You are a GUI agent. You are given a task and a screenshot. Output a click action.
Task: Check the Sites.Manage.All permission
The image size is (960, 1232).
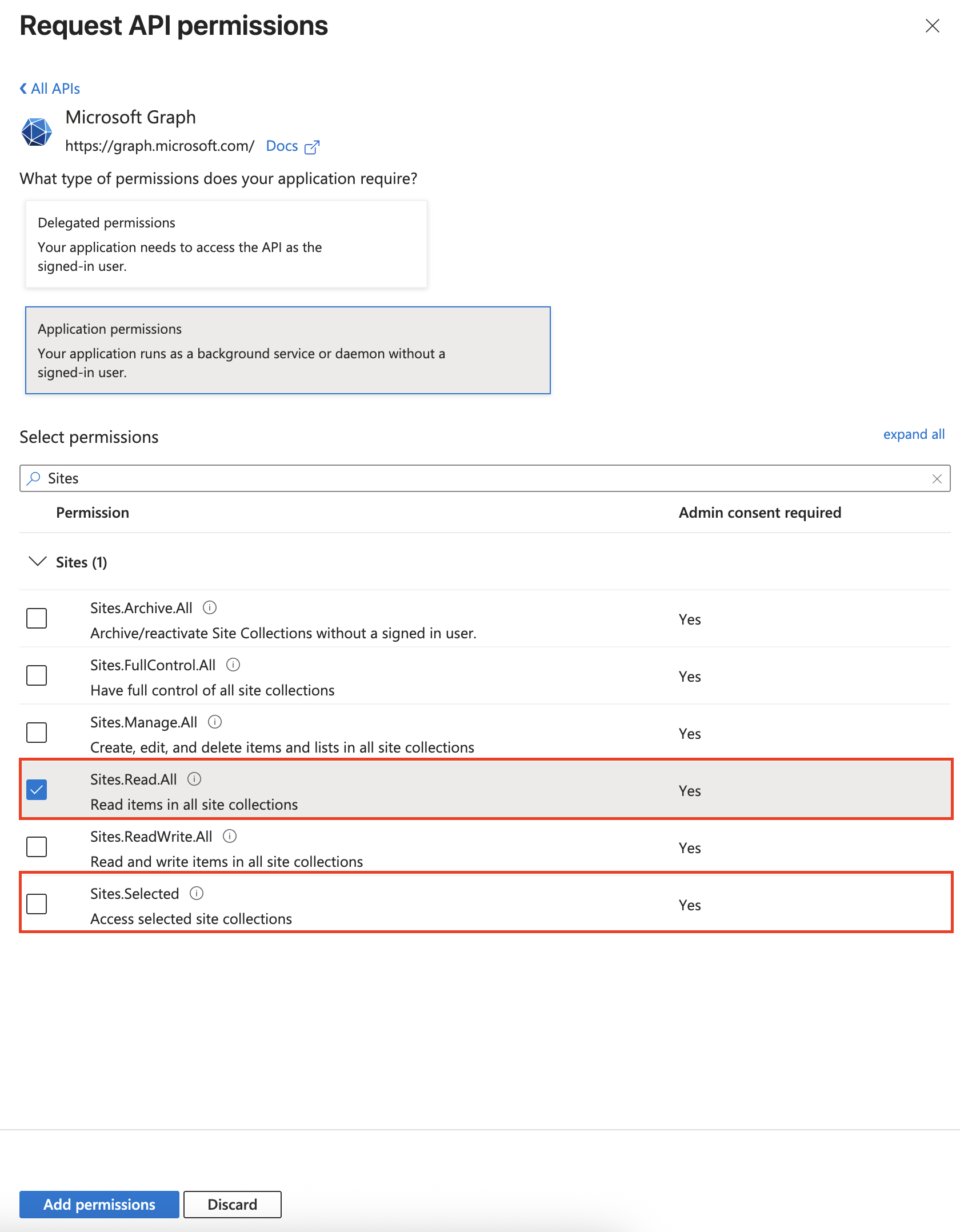(x=36, y=733)
